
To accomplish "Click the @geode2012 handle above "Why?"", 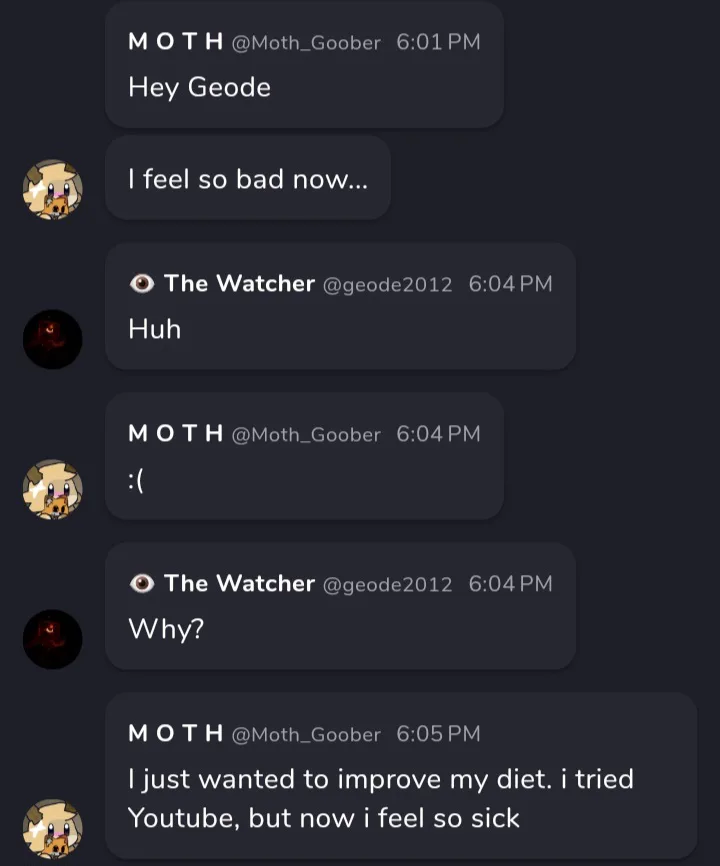I will tap(387, 584).
